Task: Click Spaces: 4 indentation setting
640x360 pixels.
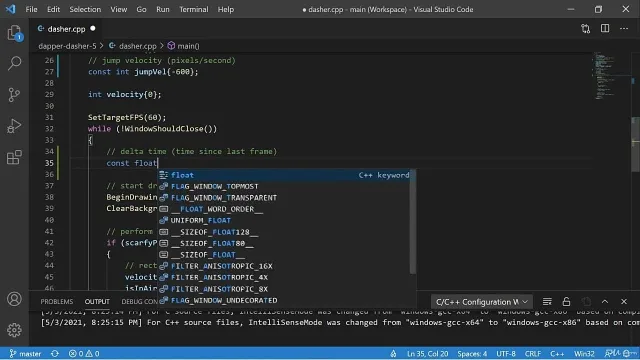Action: (x=472, y=353)
